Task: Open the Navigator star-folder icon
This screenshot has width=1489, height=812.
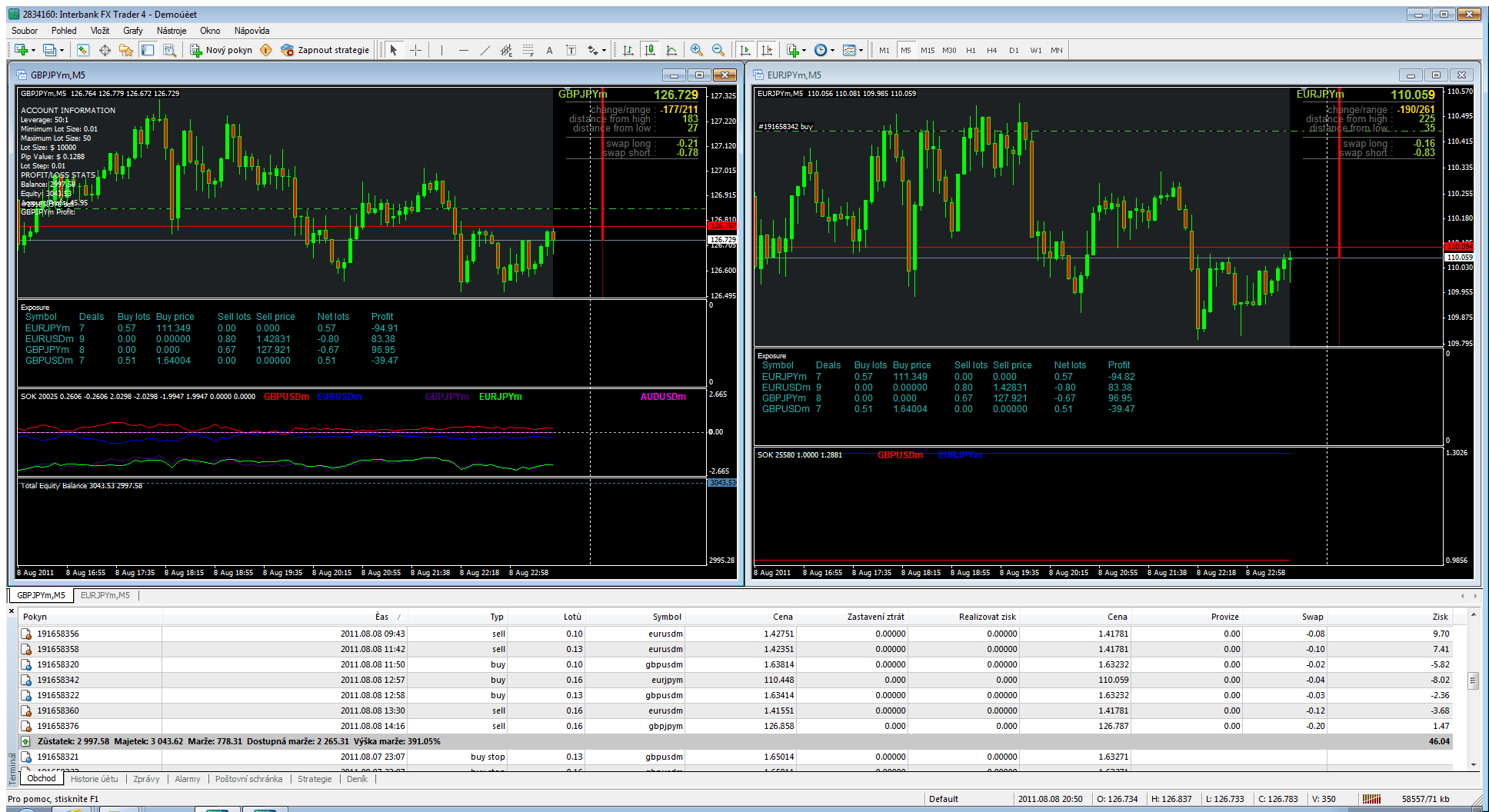Action: click(126, 51)
